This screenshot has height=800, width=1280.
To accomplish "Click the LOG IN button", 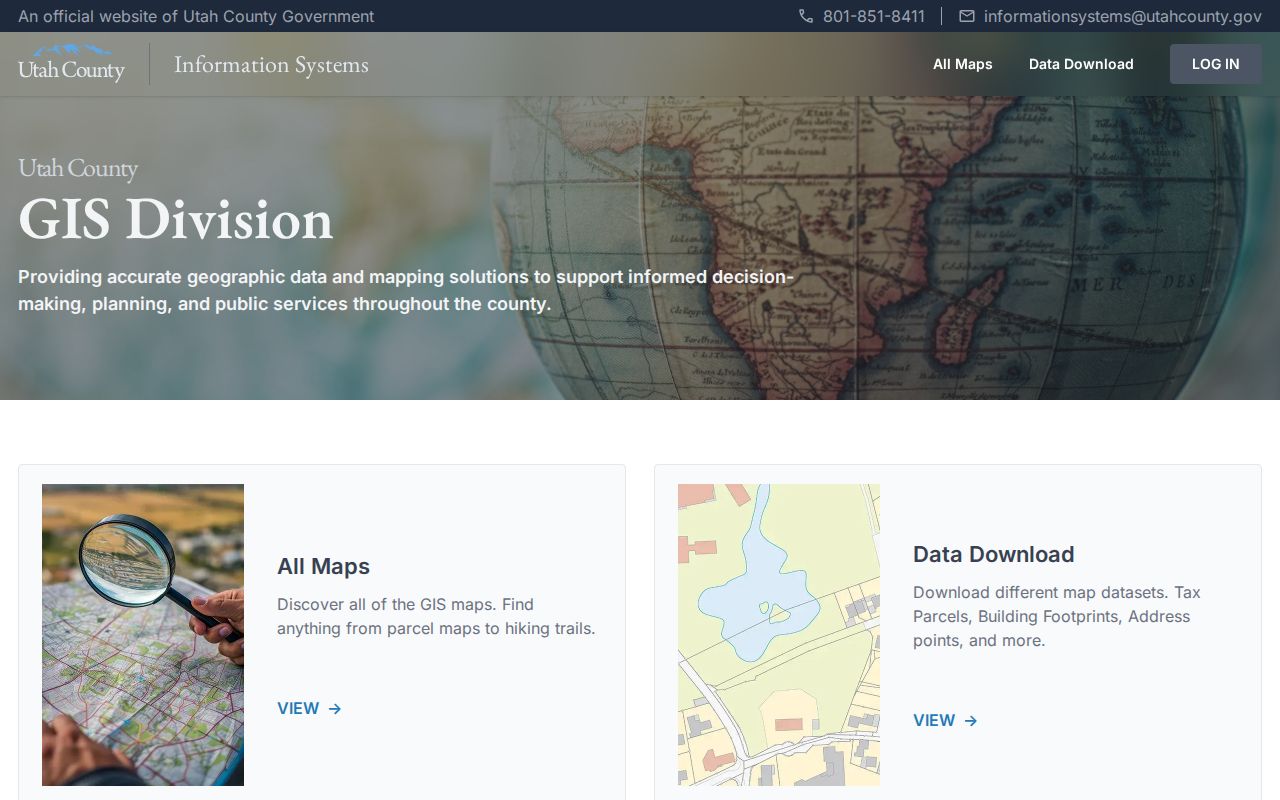I will (x=1216, y=64).
